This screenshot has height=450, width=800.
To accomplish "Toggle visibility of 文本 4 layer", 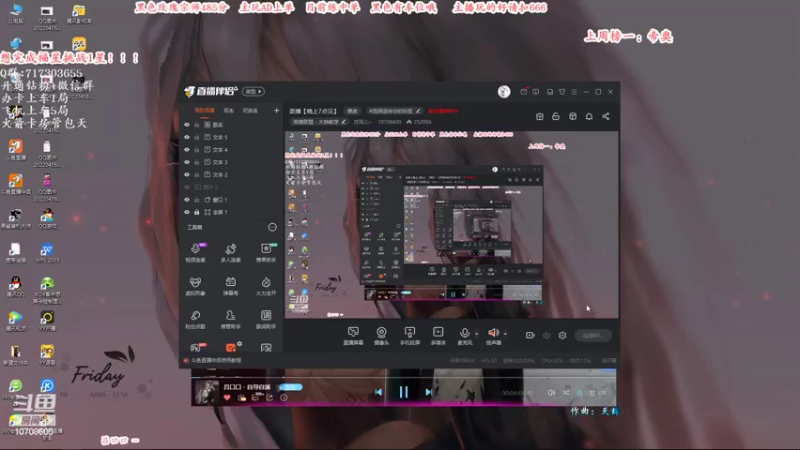I will point(187,149).
